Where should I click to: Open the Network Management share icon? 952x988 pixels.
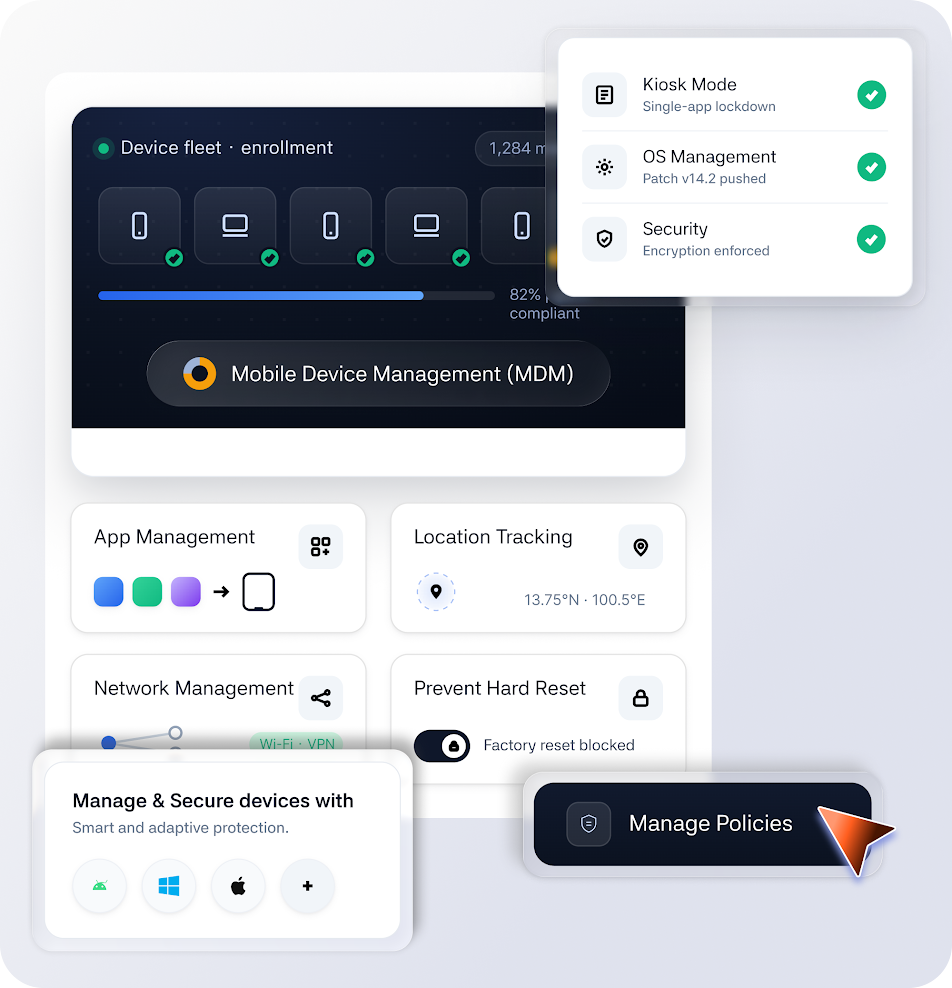pos(321,698)
